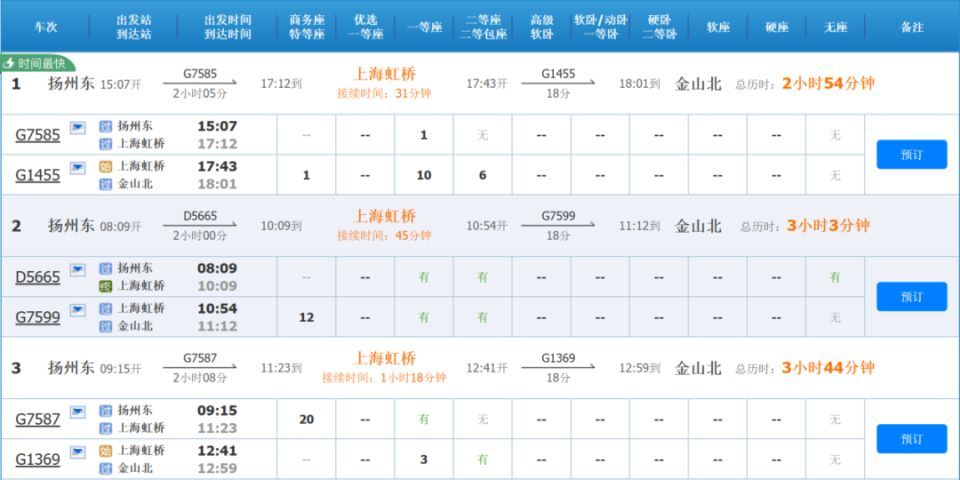
Task: Select 一等座 有 cell for G7587
Action: [x=424, y=419]
